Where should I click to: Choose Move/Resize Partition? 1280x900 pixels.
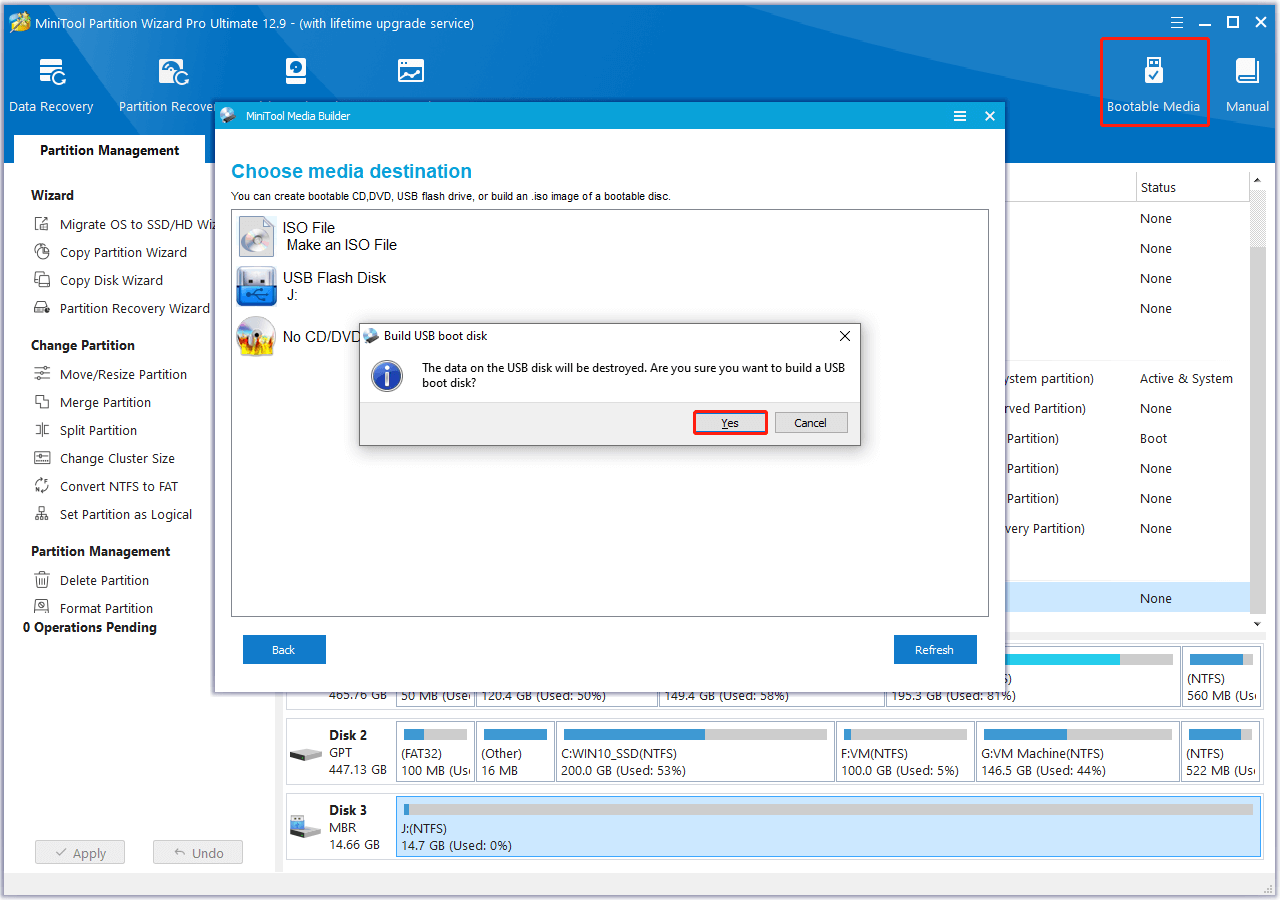(110, 375)
